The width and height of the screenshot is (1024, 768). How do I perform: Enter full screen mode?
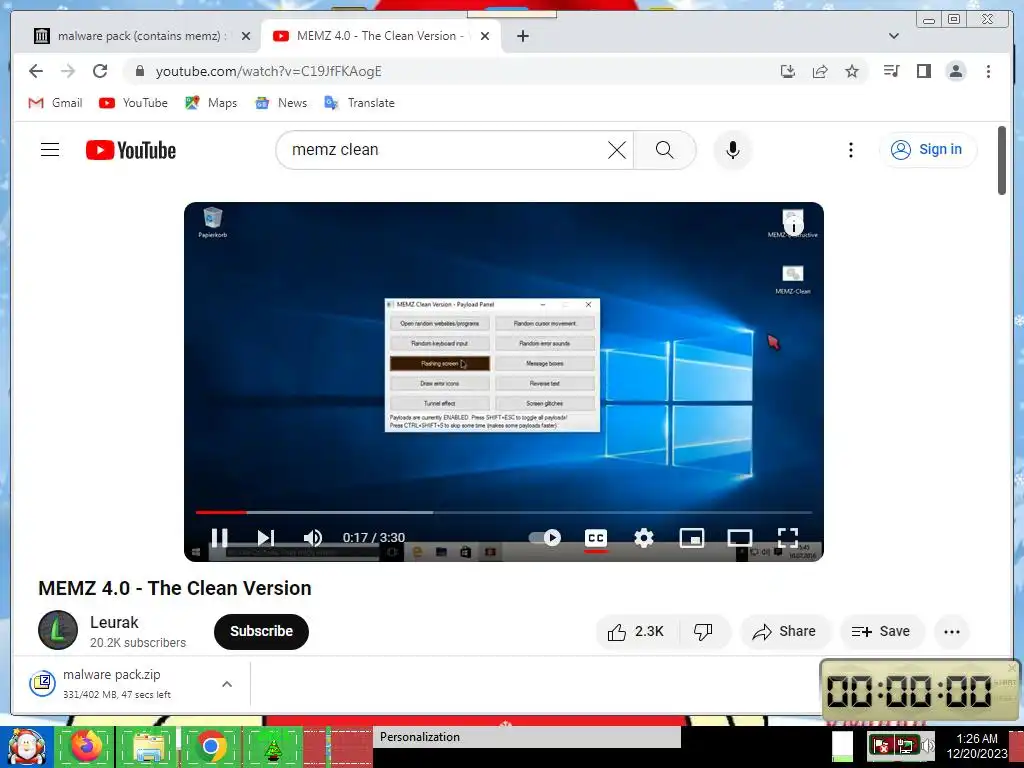click(788, 537)
